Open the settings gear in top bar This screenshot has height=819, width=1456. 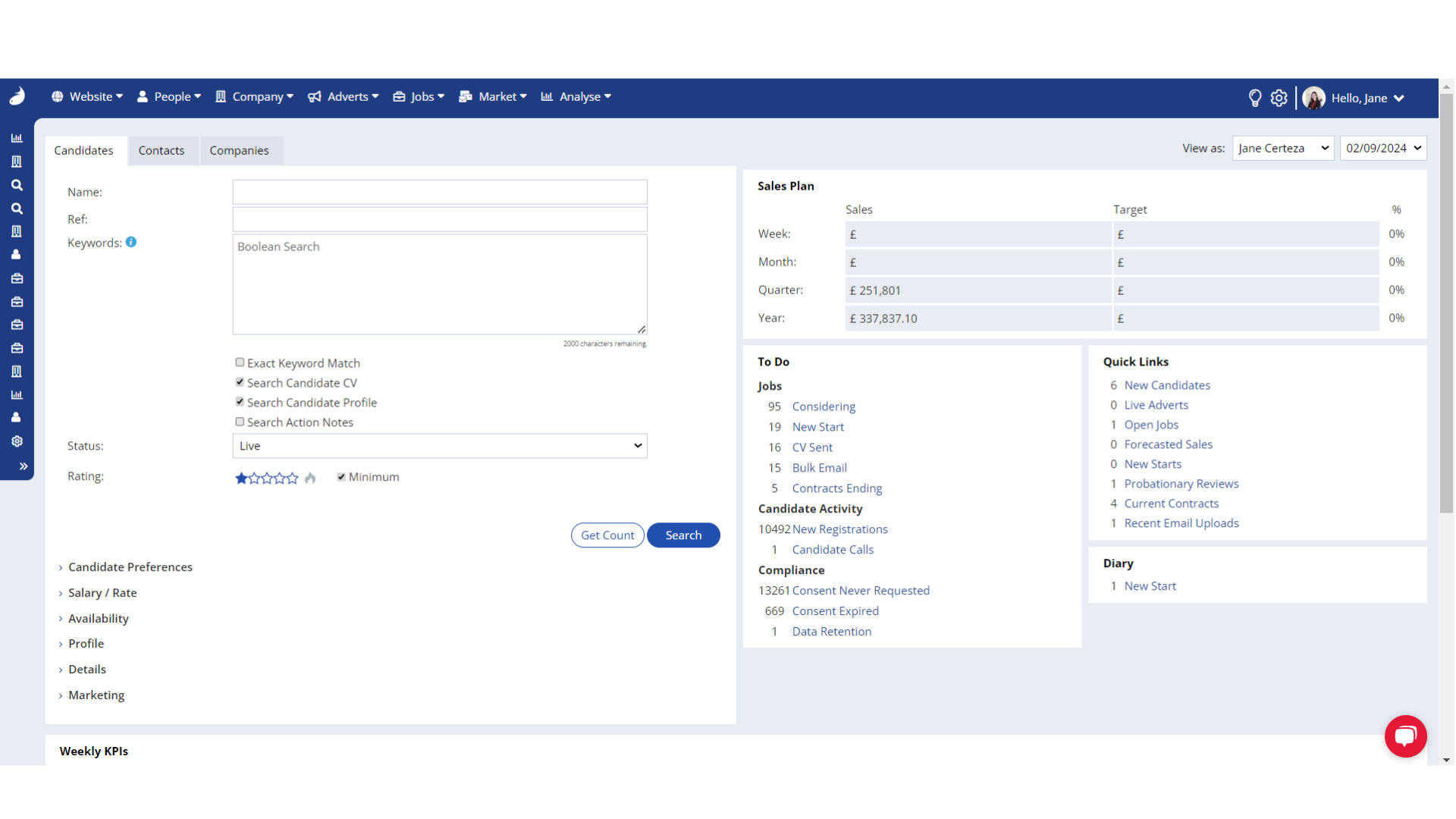pos(1279,98)
